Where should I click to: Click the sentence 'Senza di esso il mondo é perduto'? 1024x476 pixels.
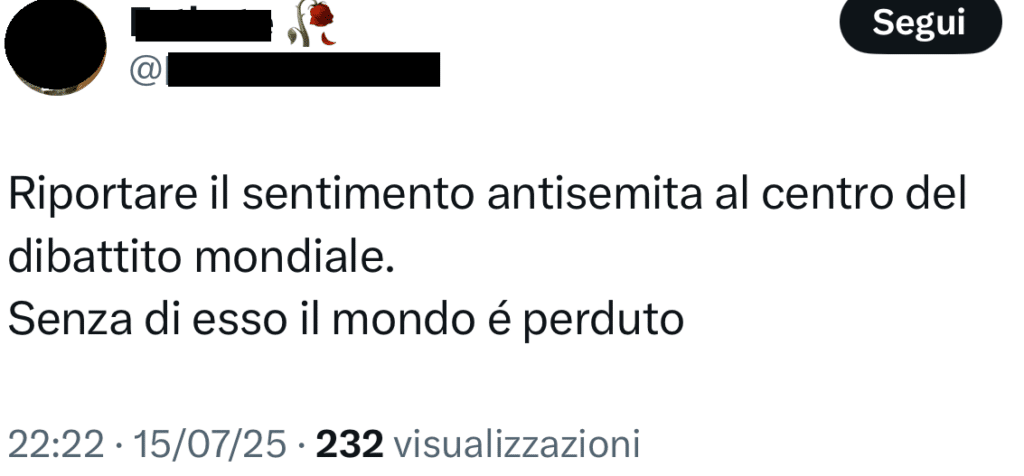[x=345, y=320]
